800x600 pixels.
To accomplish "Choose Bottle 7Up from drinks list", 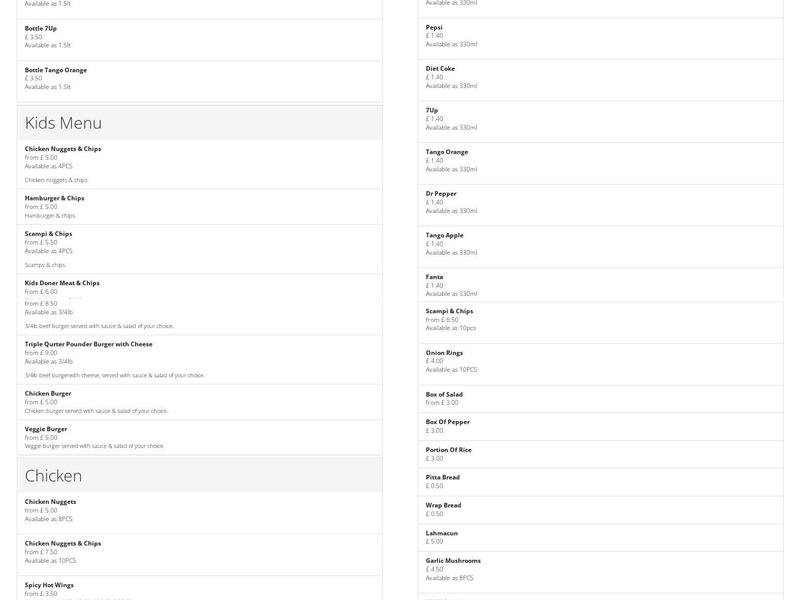I will pos(199,37).
